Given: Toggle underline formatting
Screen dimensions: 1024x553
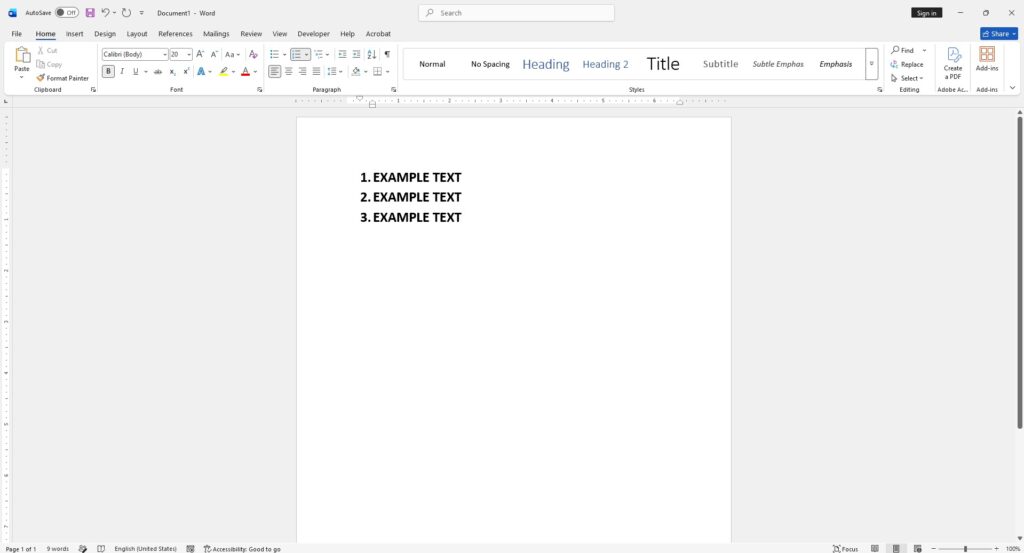Looking at the screenshot, I should coord(135,72).
